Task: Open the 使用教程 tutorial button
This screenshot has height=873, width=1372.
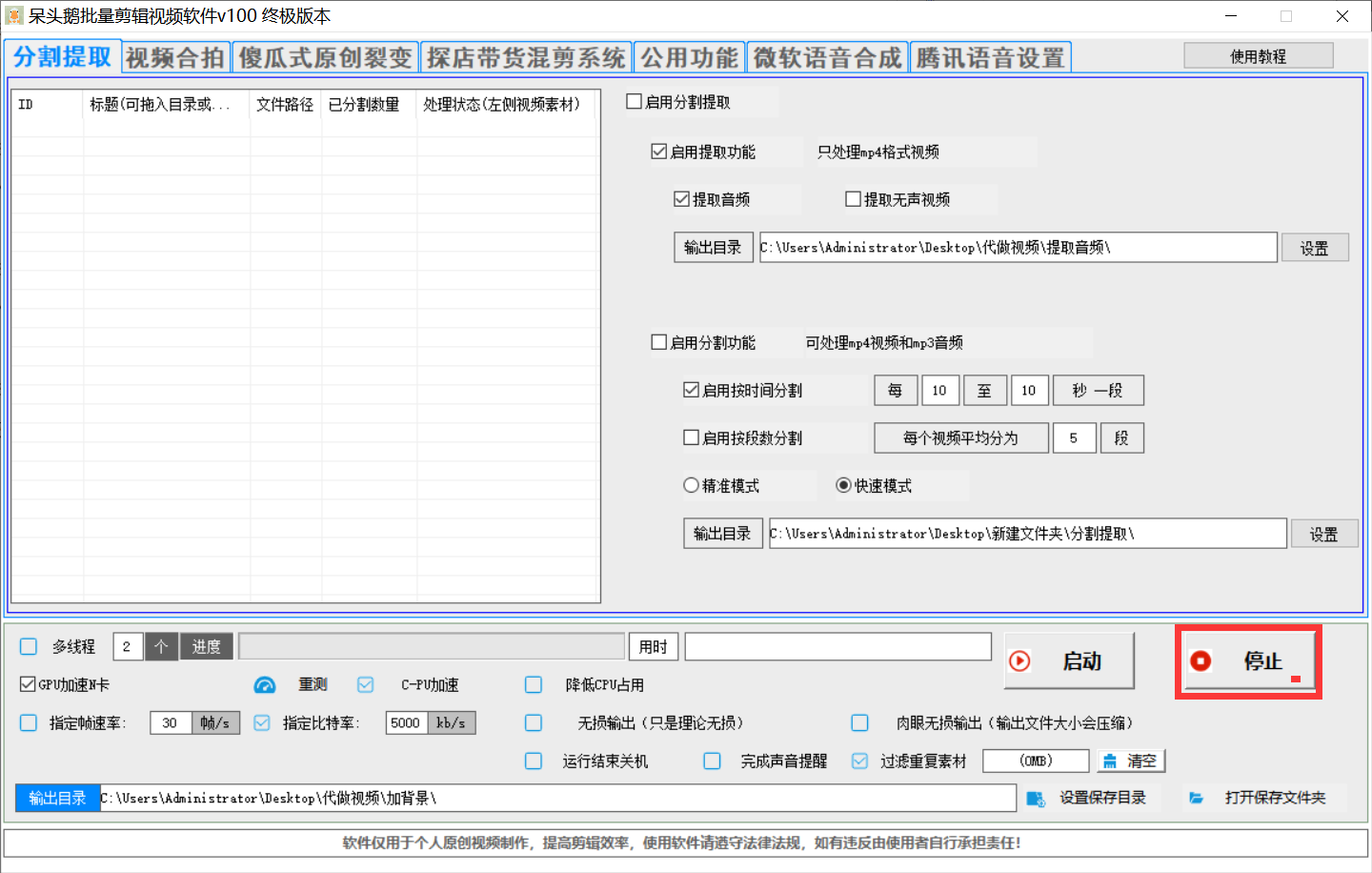Action: (x=1259, y=56)
